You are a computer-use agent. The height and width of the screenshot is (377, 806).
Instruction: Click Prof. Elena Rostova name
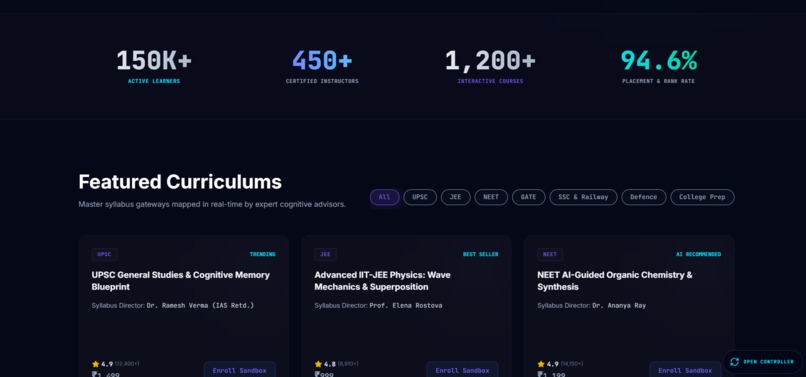pos(406,306)
